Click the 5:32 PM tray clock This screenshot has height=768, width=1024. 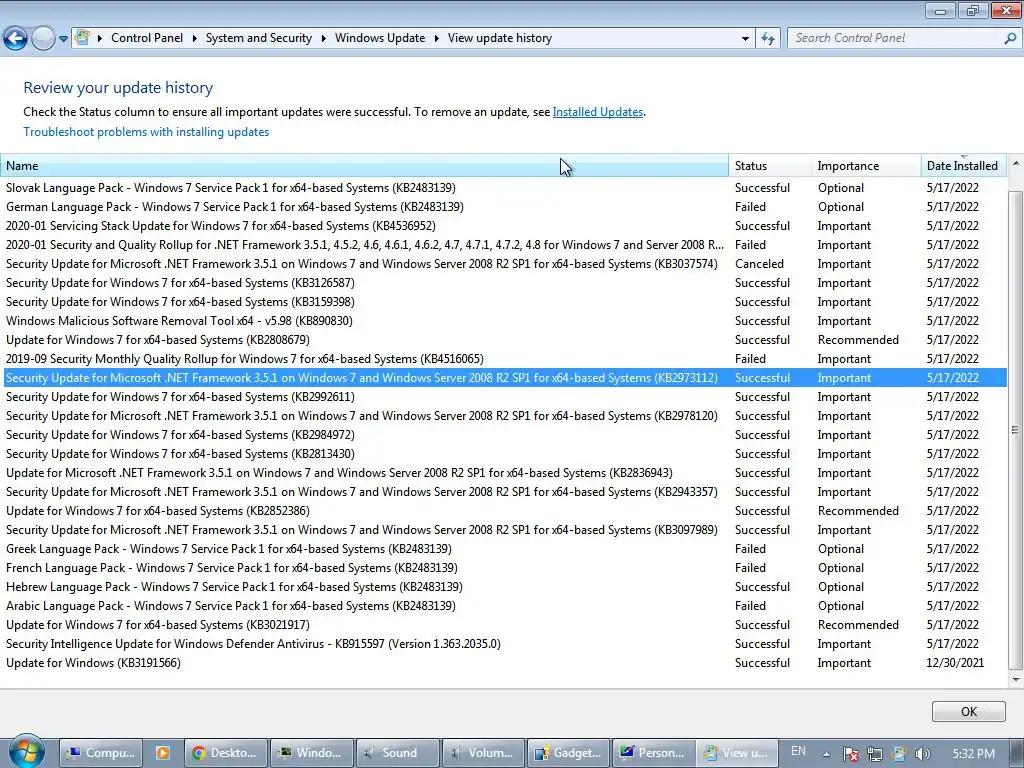(x=973, y=754)
